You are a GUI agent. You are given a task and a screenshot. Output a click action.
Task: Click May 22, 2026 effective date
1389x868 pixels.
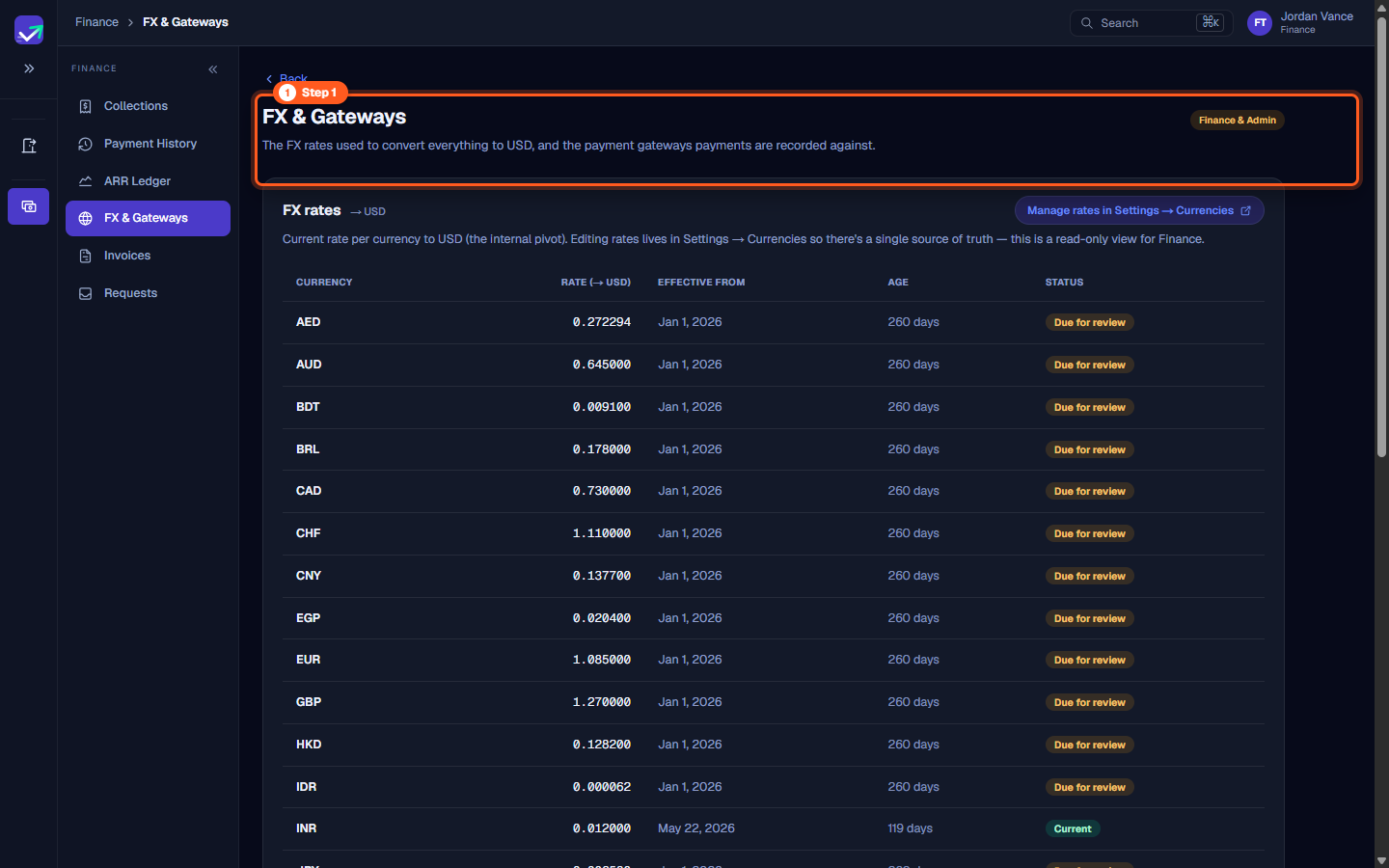[x=696, y=828]
